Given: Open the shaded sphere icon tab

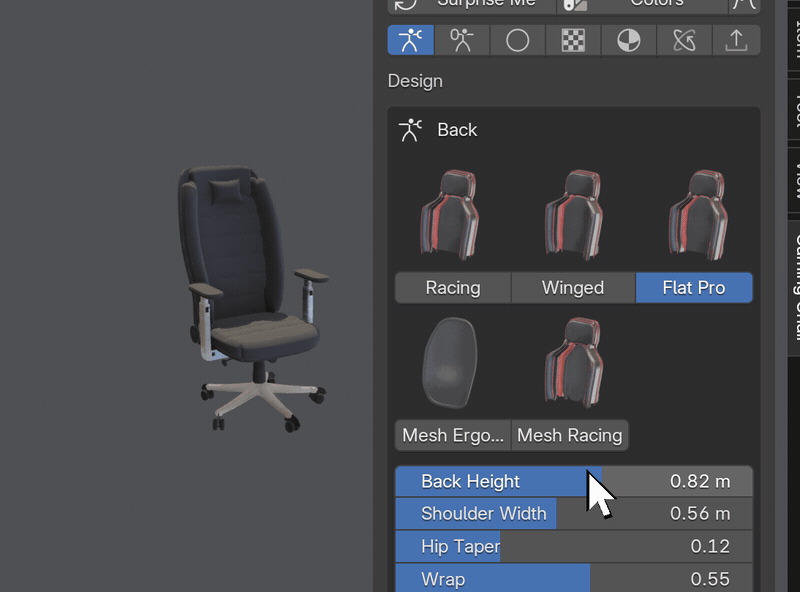Looking at the screenshot, I should [629, 40].
